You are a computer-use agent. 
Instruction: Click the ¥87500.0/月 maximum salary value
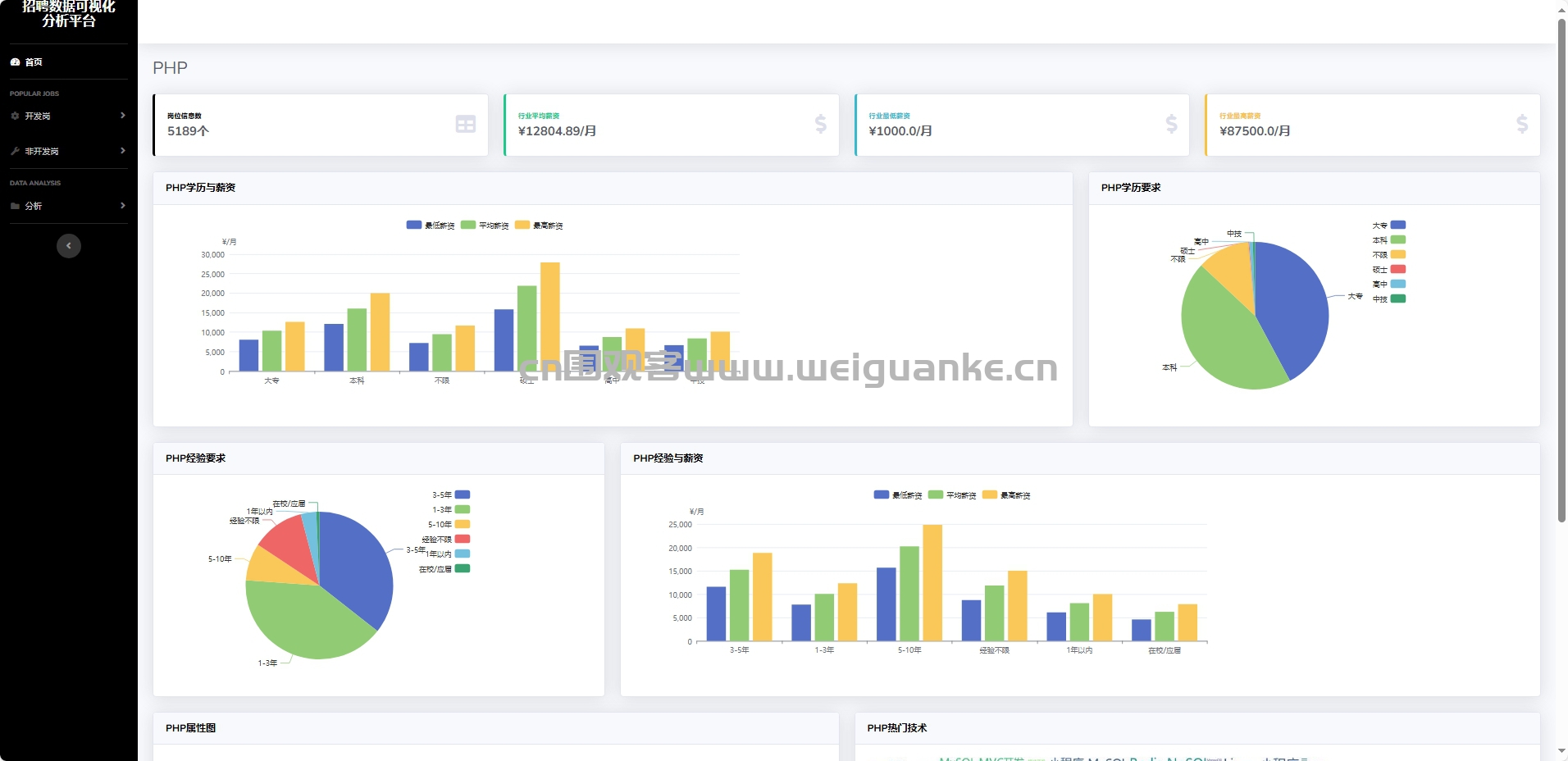click(x=1255, y=130)
